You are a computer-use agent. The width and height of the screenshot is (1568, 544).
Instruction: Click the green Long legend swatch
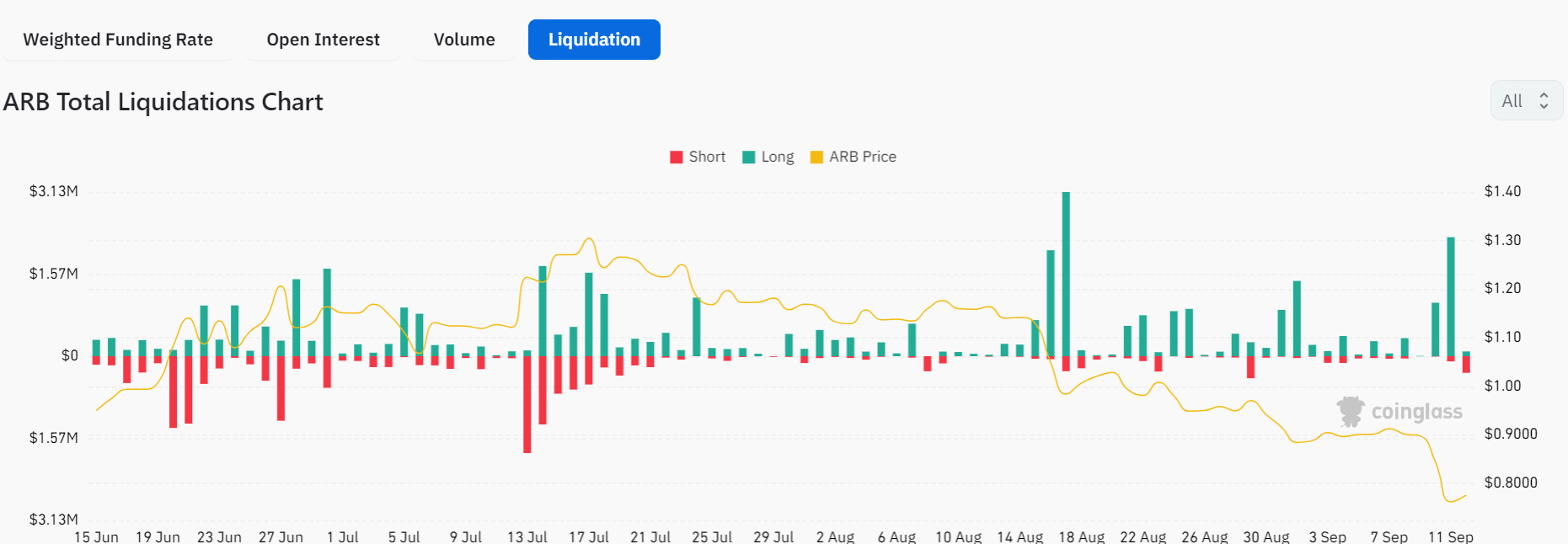pyautogui.click(x=749, y=157)
